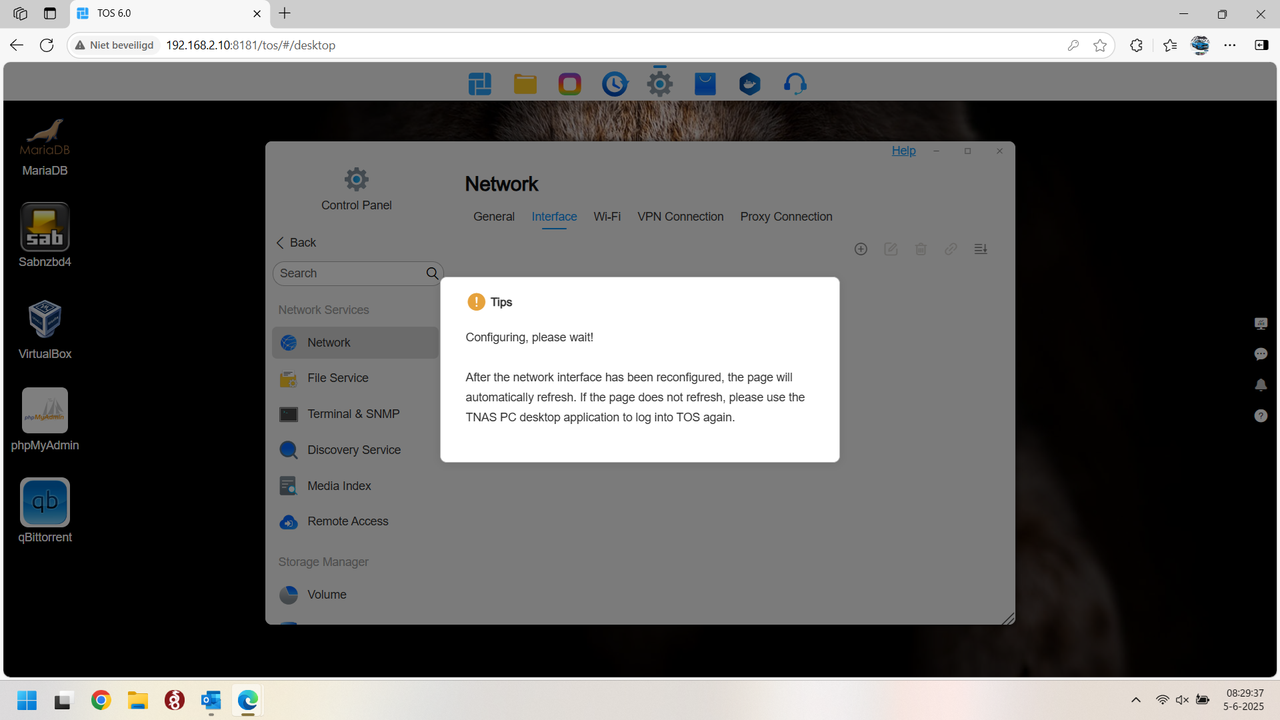Open the clock Backup icon in the top dock
The height and width of the screenshot is (720, 1280).
[614, 83]
